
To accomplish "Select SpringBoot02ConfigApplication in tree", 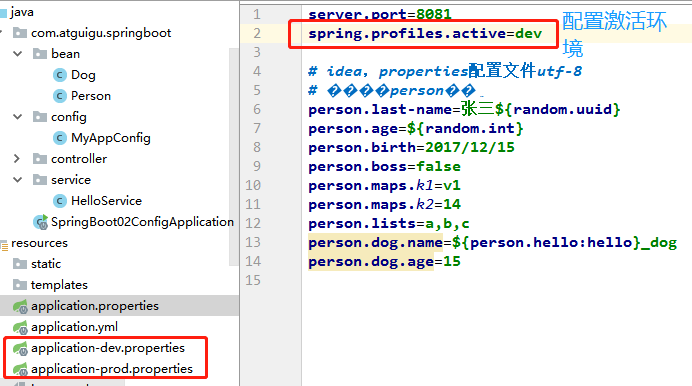I will tap(142, 222).
